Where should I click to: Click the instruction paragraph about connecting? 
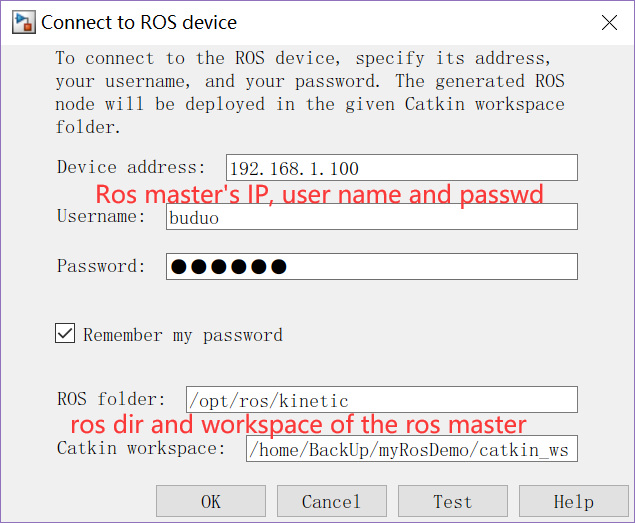click(x=310, y=93)
